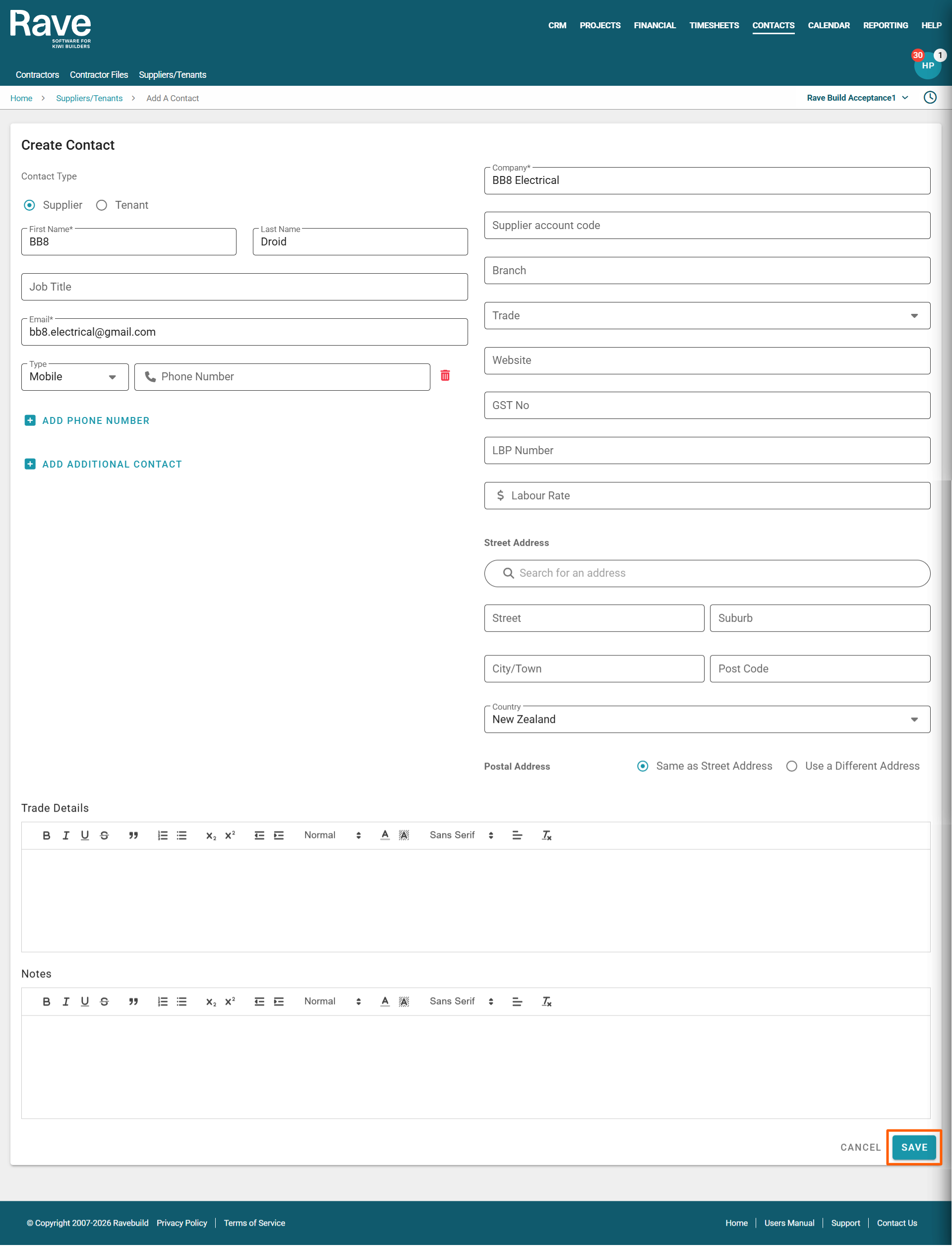Open the Trade dropdown
Viewport: 952px width, 1247px height.
click(707, 315)
